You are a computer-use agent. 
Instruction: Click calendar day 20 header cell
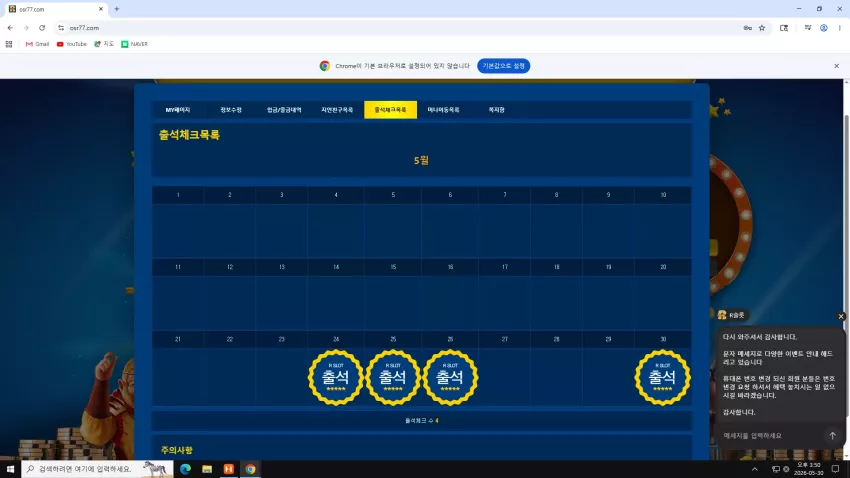[663, 267]
